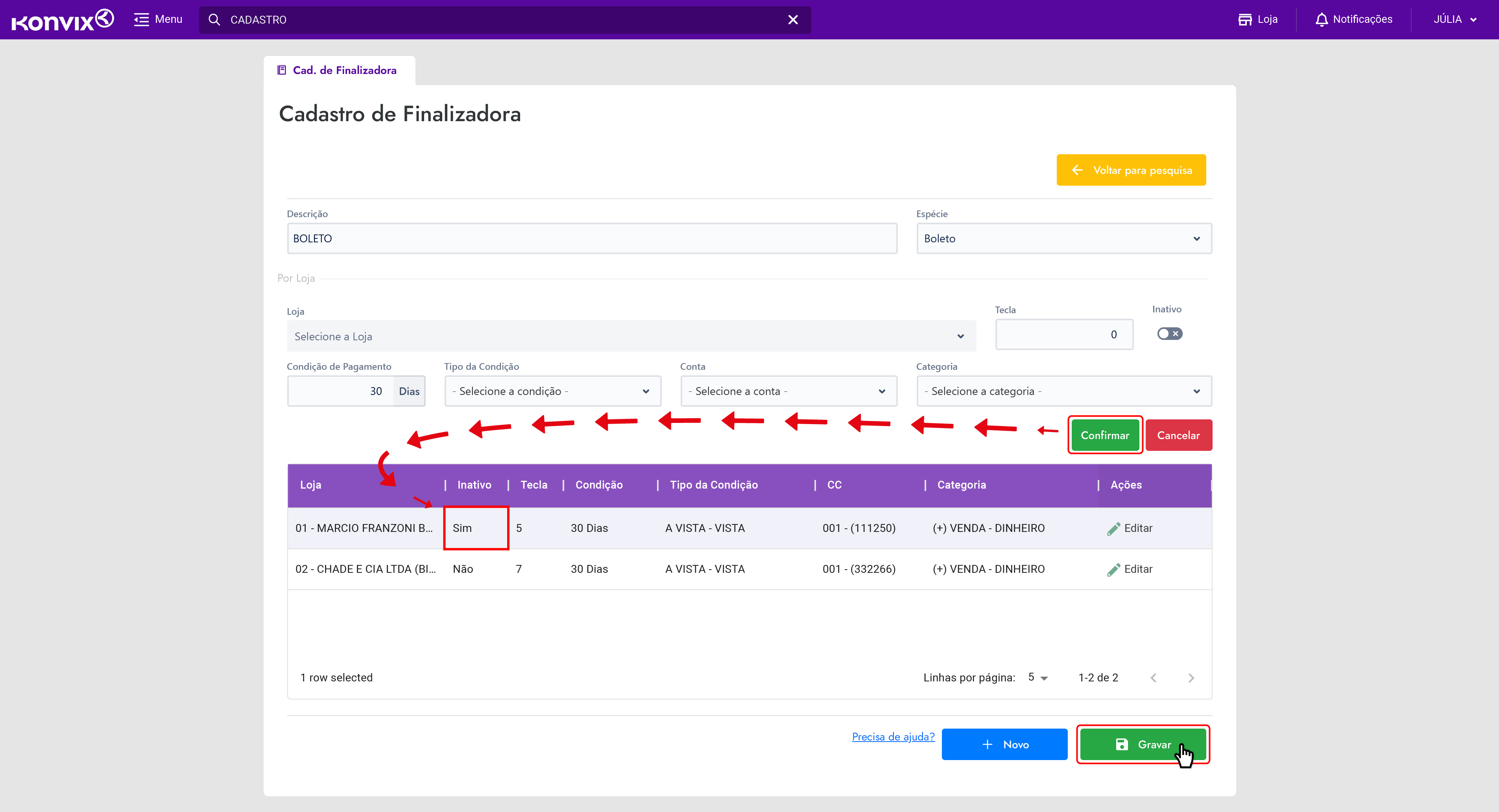
Task: Open the Precisa de ajuda link
Action: [893, 737]
